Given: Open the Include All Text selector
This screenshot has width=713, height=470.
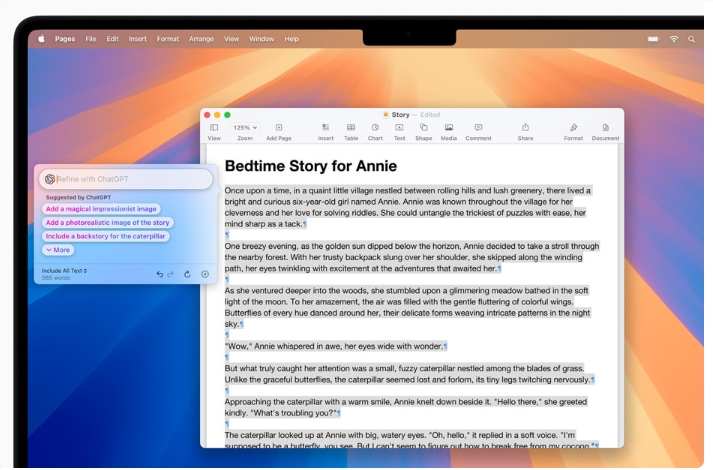Looking at the screenshot, I should [x=64, y=271].
